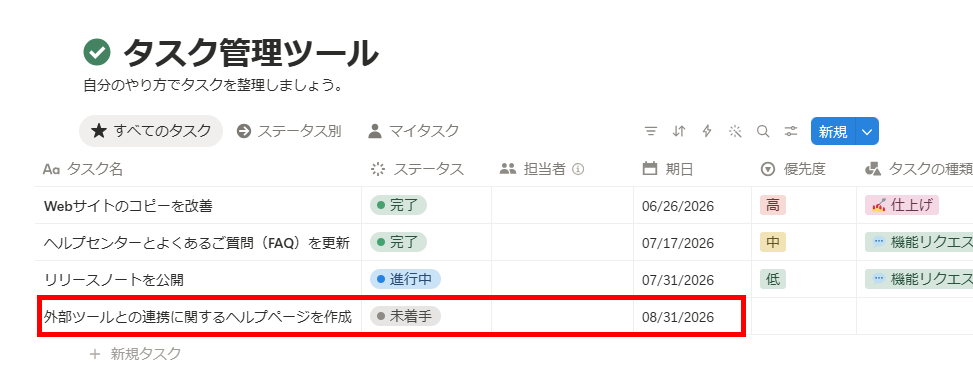Open the search magnifier icon
The image size is (973, 386).
(x=763, y=132)
